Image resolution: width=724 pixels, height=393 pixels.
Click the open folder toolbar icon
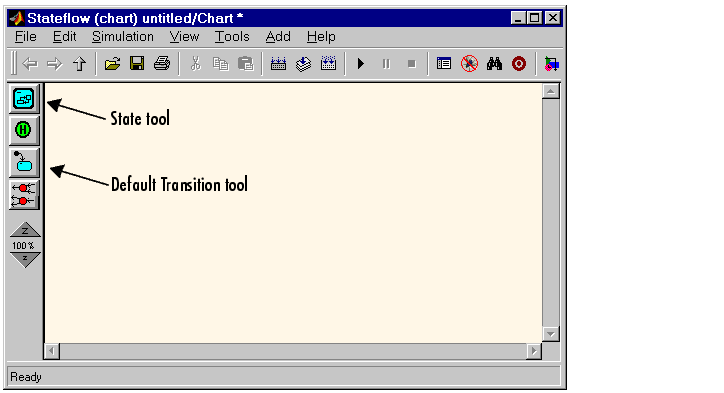112,64
